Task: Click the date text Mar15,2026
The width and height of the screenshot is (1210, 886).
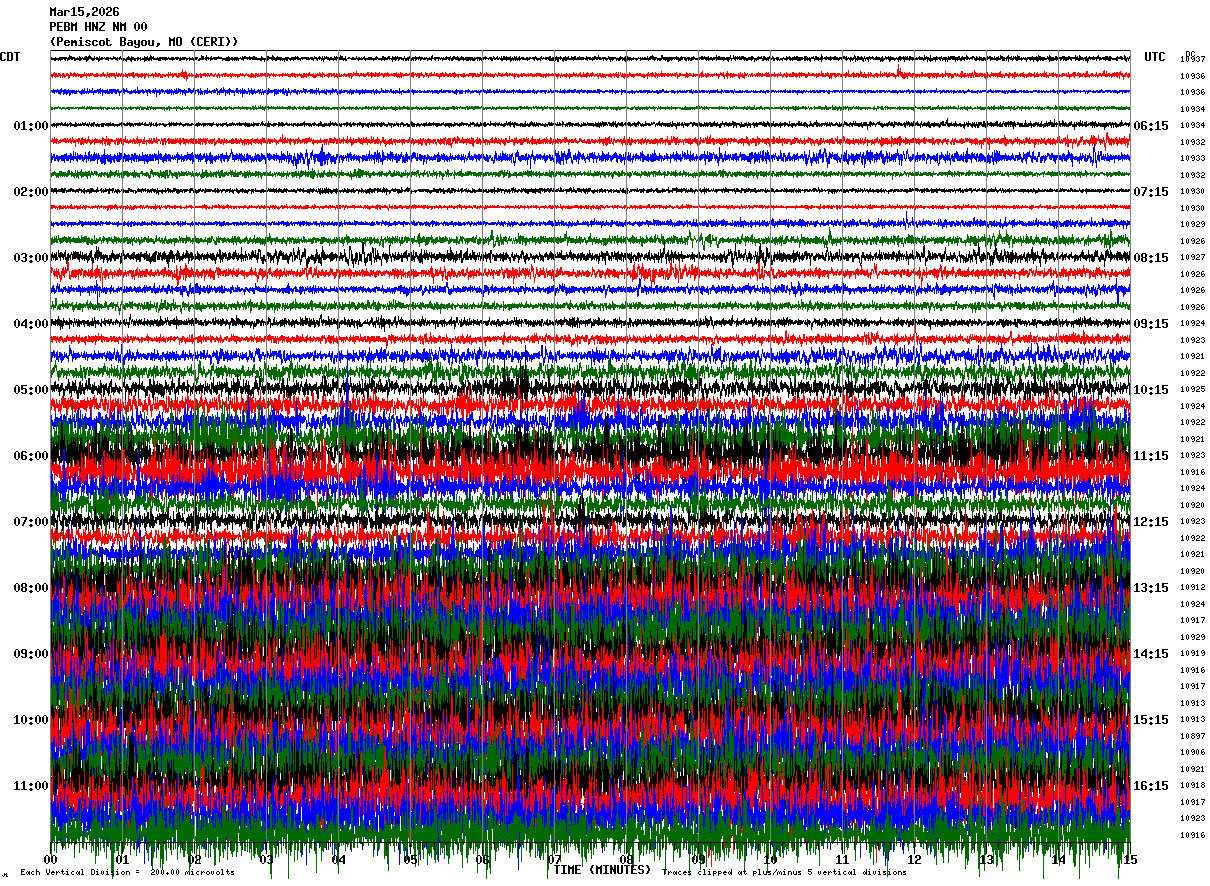Action: pos(83,12)
